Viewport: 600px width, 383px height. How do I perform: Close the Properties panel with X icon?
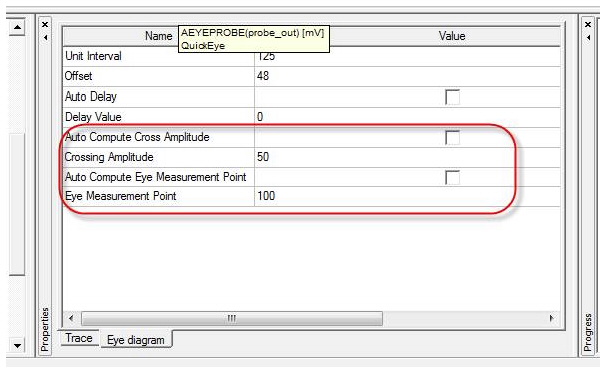click(x=45, y=24)
